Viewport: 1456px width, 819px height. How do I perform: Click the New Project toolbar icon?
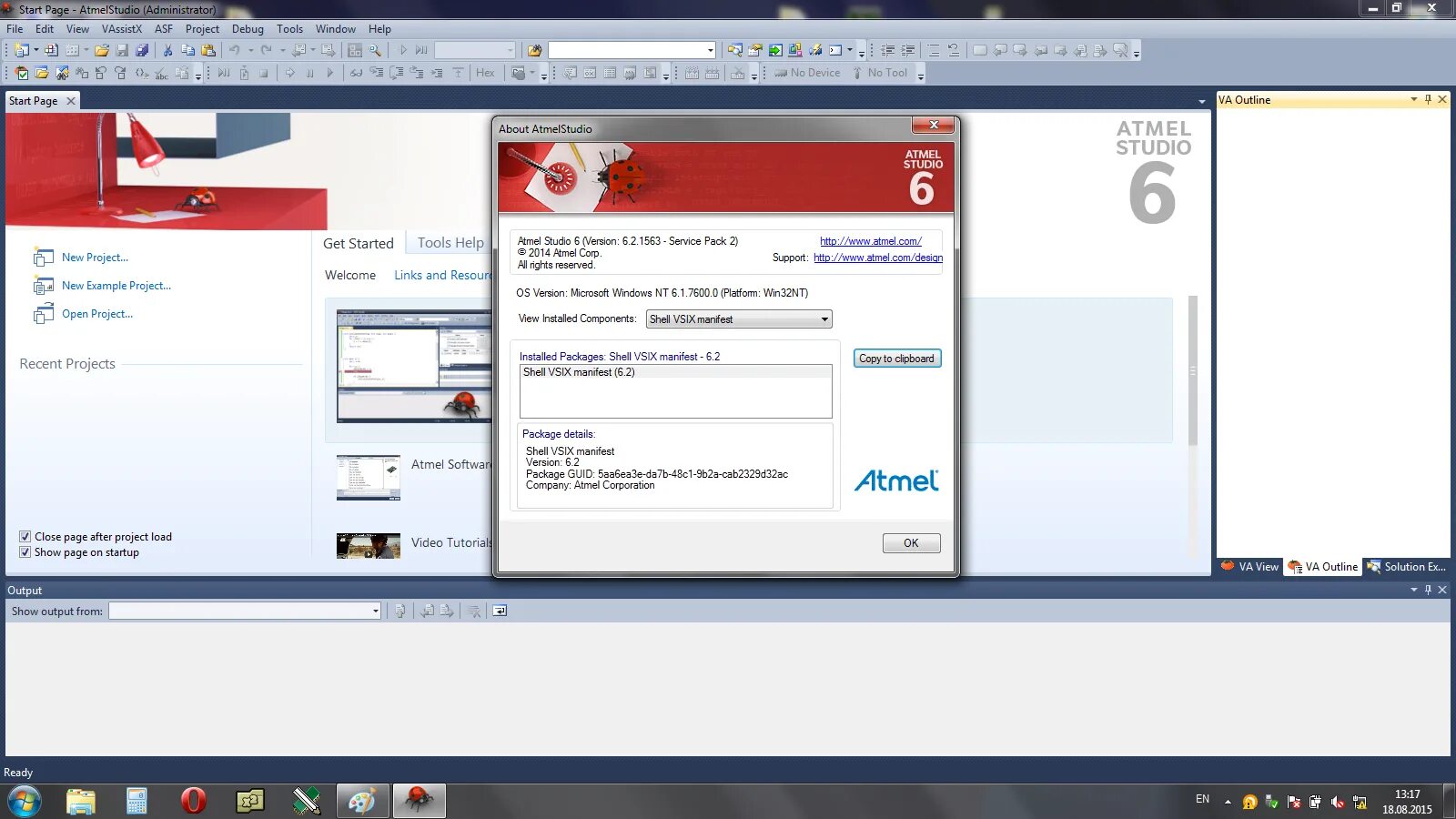pos(22,50)
